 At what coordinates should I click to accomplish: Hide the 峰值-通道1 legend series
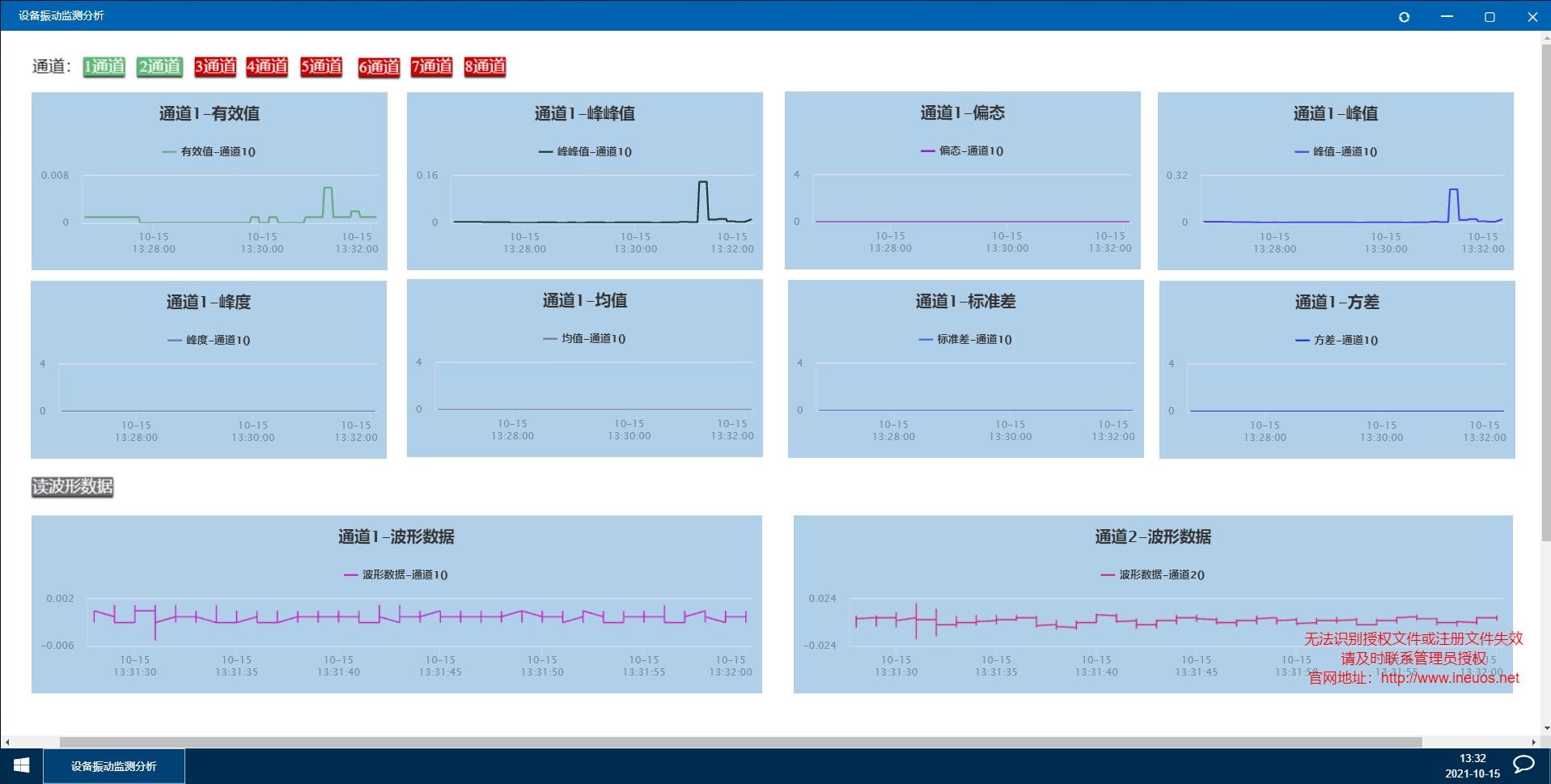pyautogui.click(x=1336, y=151)
